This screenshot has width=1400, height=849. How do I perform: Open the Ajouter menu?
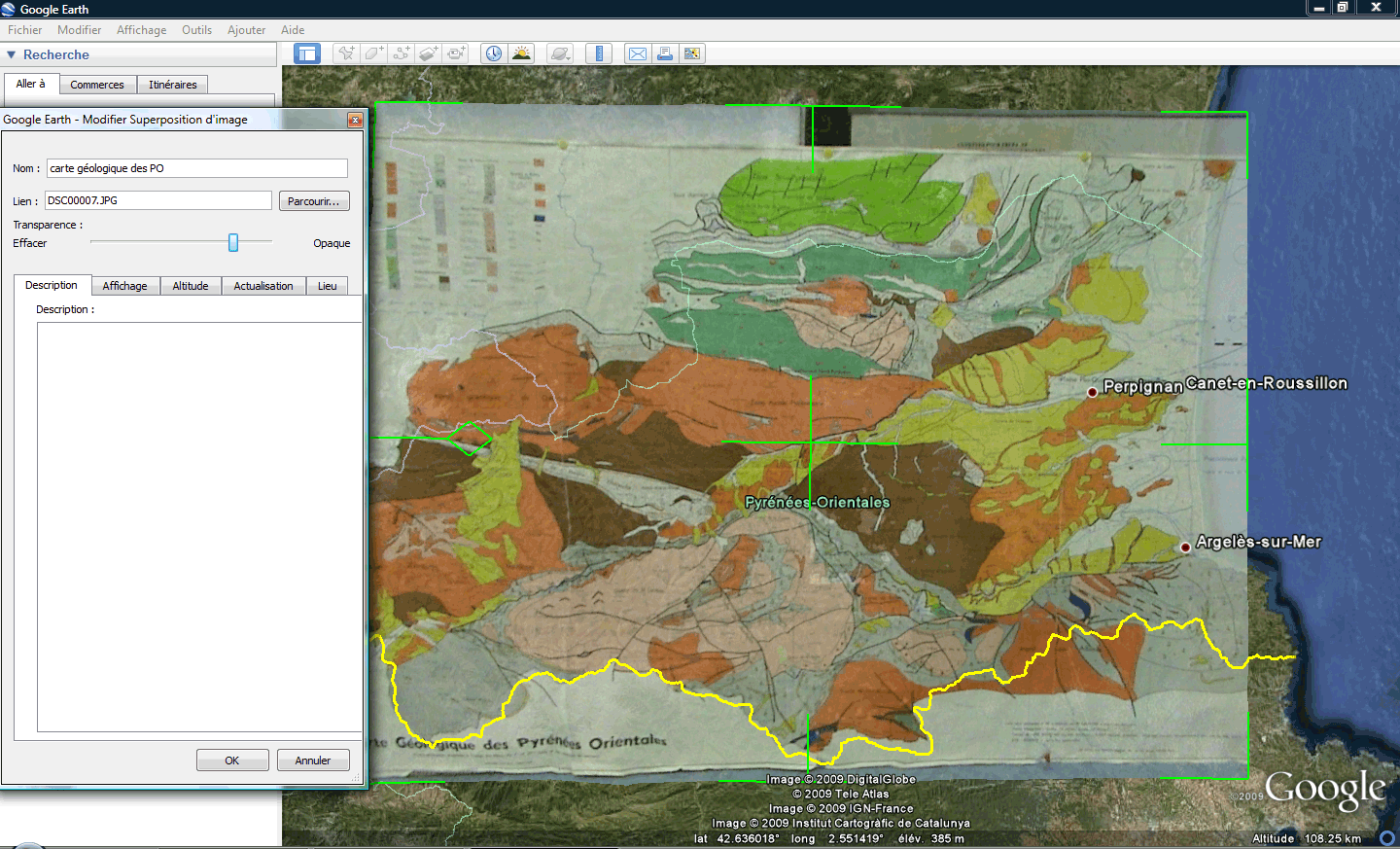pyautogui.click(x=247, y=30)
